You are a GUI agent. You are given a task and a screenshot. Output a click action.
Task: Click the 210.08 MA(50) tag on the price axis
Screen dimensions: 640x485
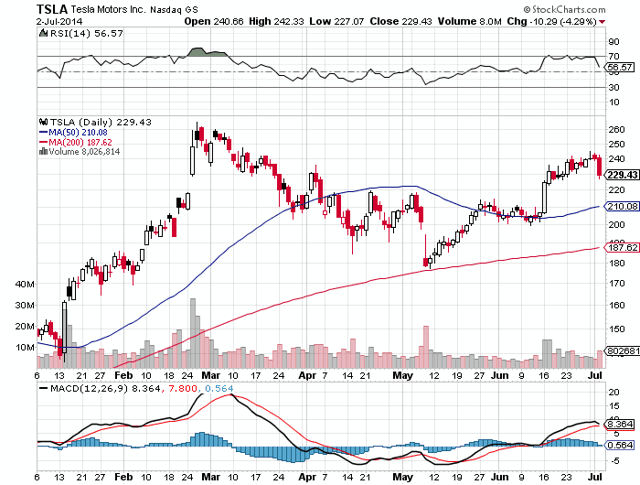point(622,207)
